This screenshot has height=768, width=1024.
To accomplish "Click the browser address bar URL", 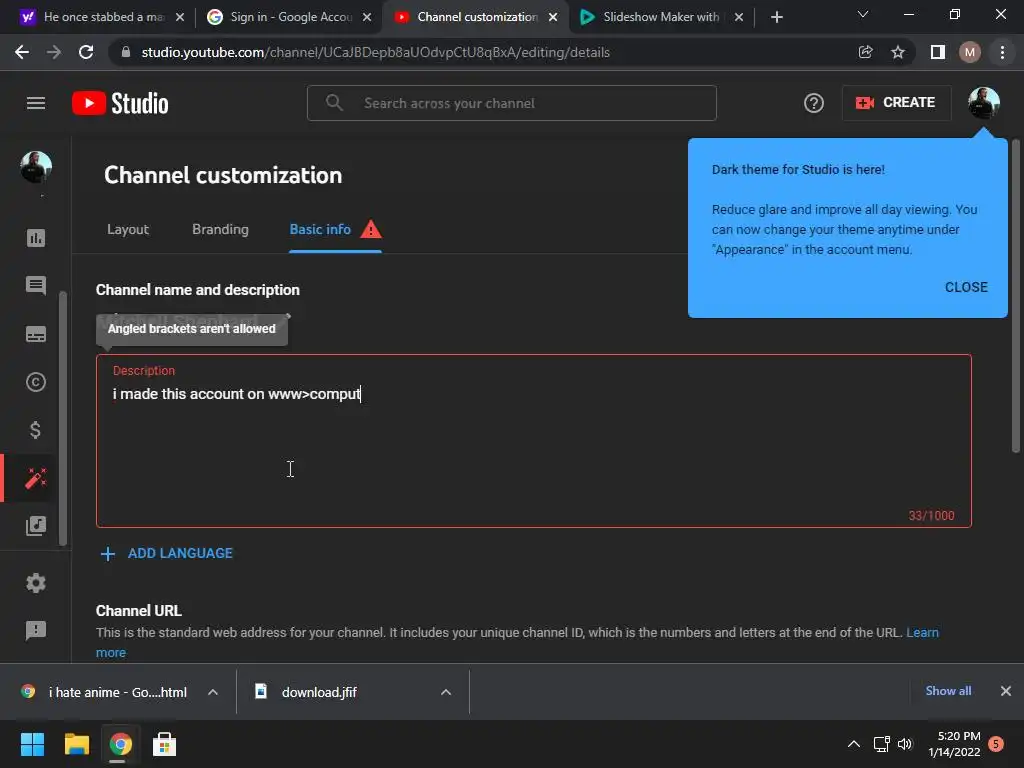I will (376, 52).
